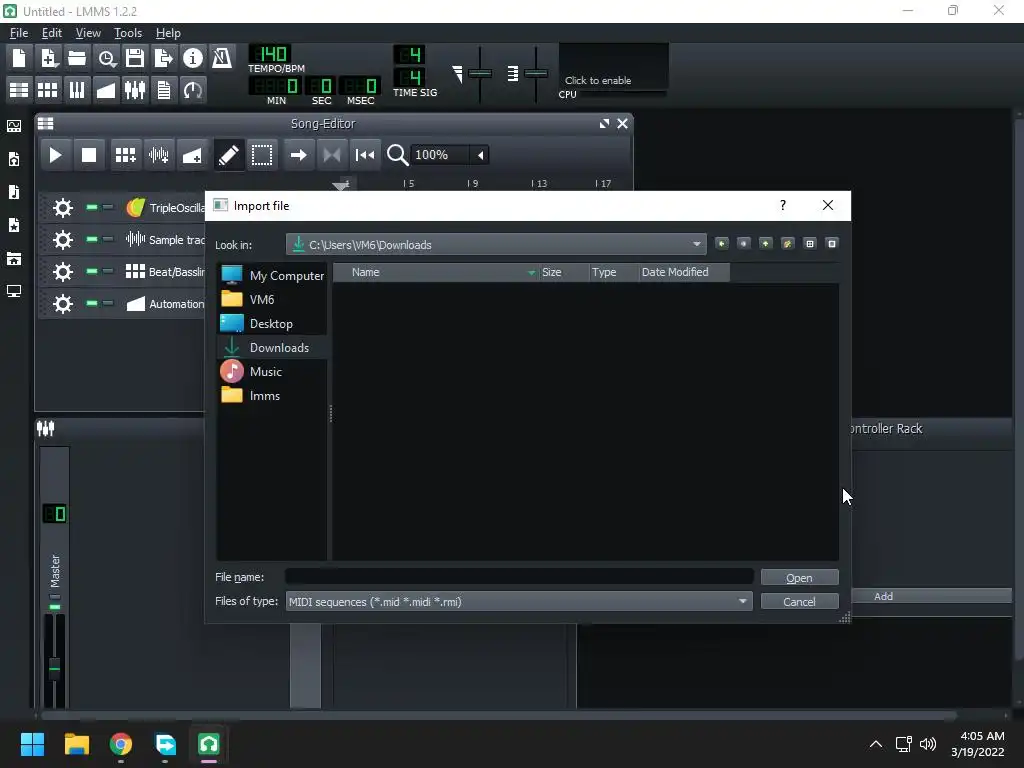Screen dimensions: 1024x768
Task: Select Music in dialog sidebar
Action: click(x=272, y=372)
